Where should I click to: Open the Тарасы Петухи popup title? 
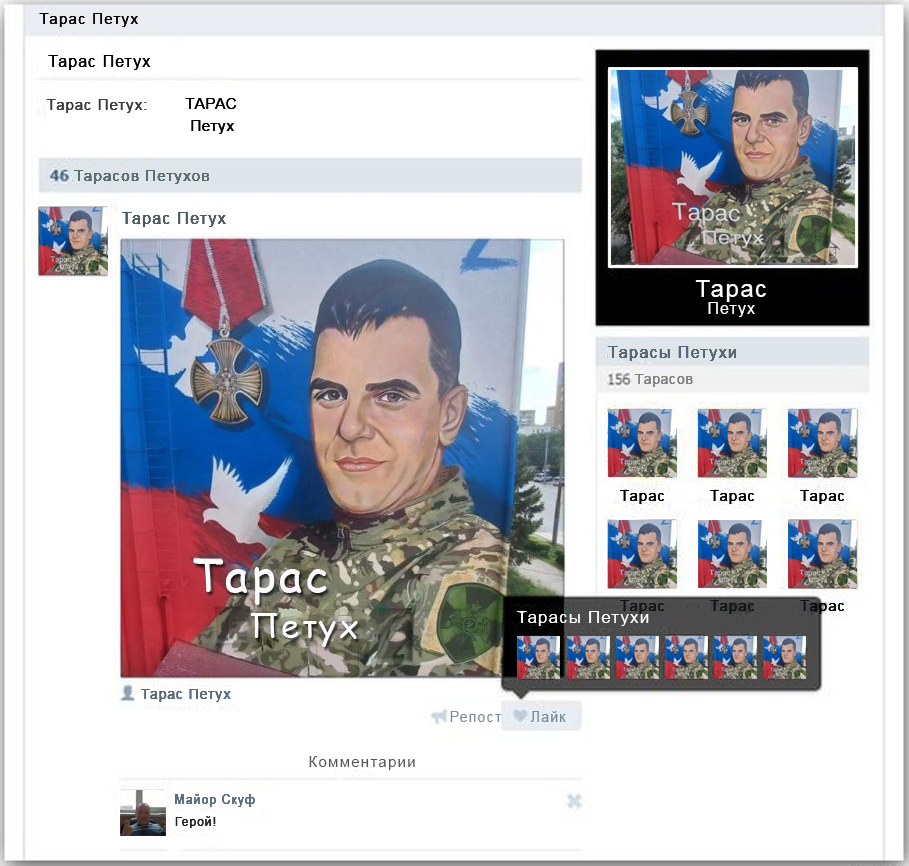[583, 617]
